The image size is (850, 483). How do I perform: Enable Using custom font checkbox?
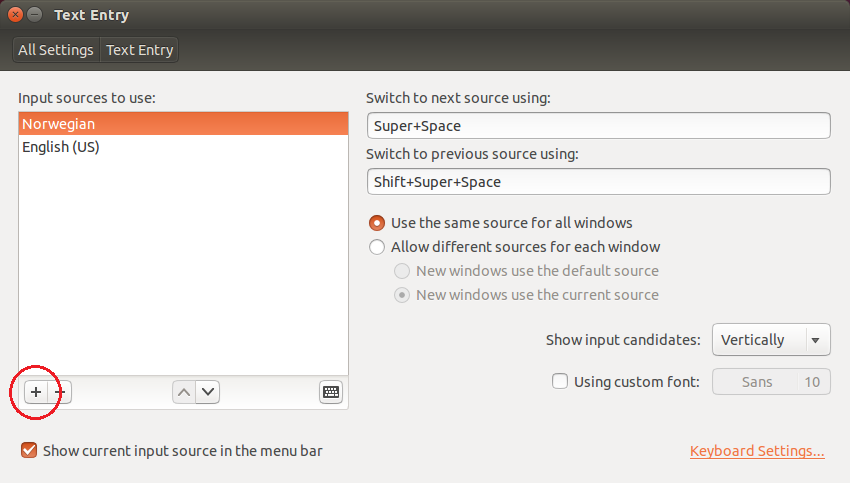tap(560, 381)
